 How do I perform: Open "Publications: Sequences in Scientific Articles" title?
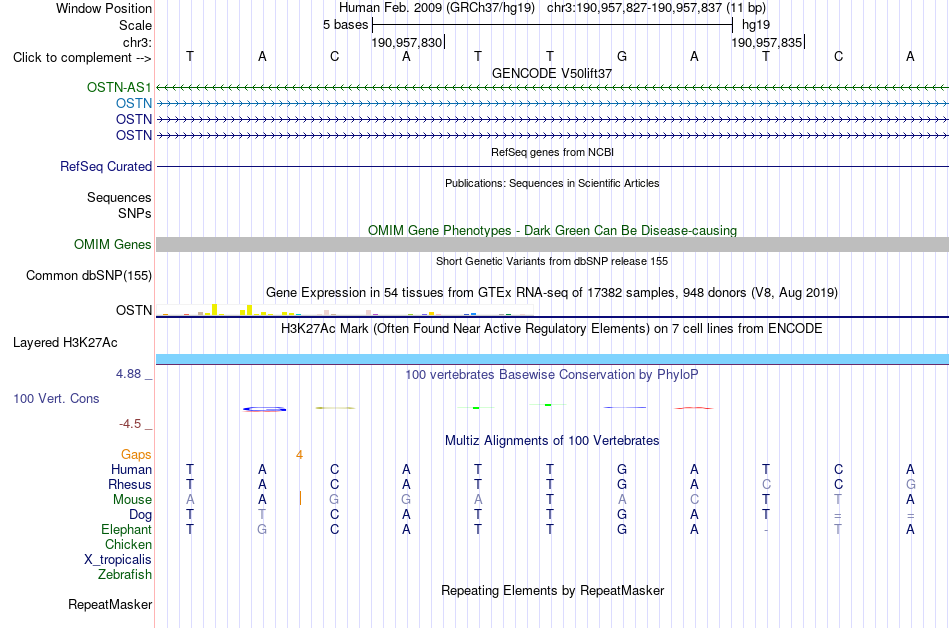552,183
